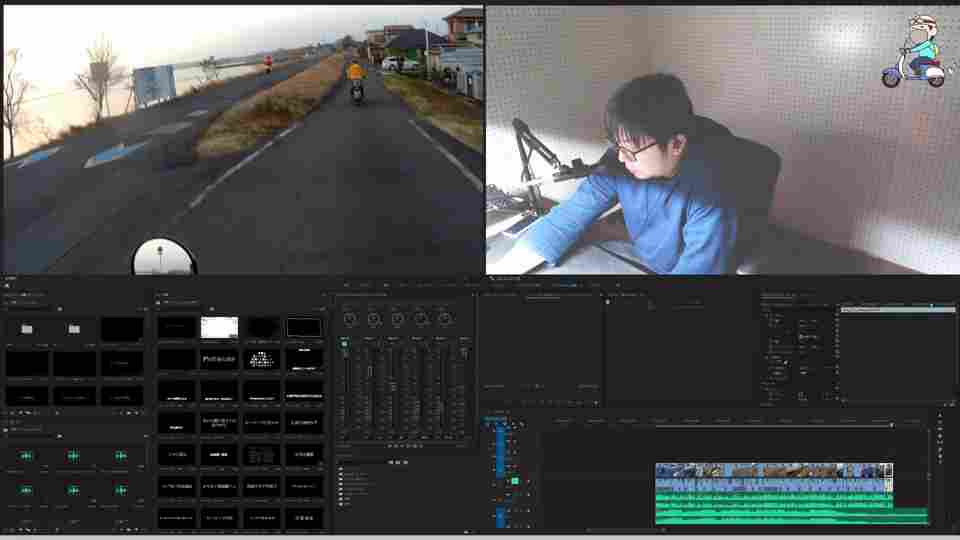The image size is (960, 540).
Task: Click the volume fader on second mixer channel
Action: pyautogui.click(x=369, y=371)
